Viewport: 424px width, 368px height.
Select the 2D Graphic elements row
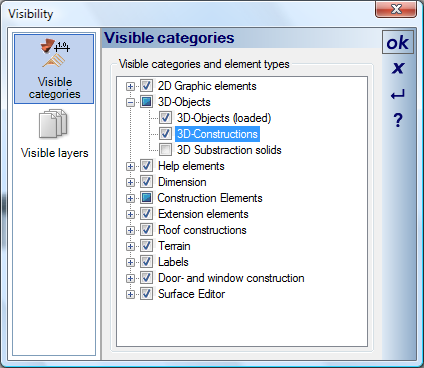207,86
